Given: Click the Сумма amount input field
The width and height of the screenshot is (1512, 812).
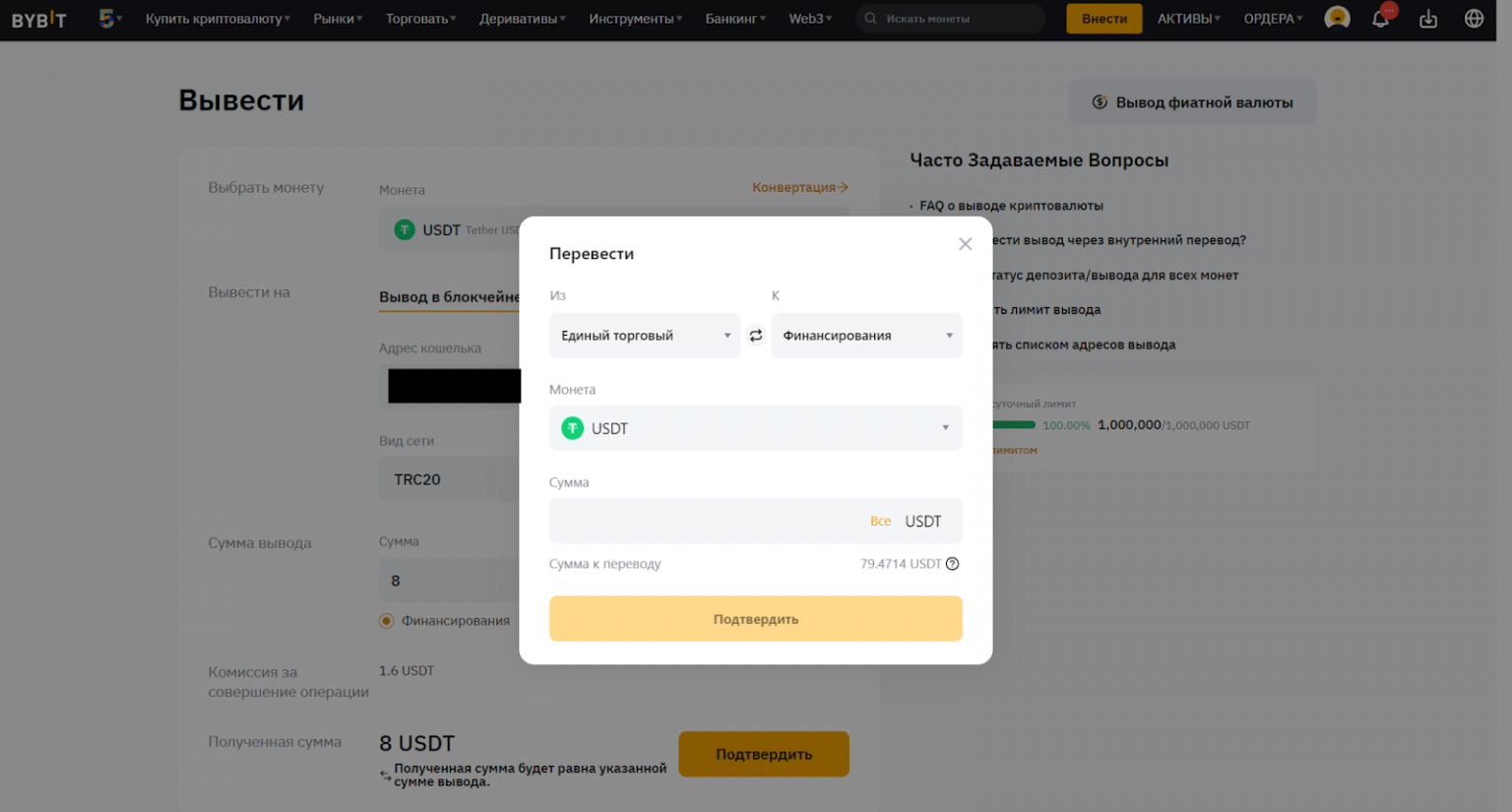Looking at the screenshot, I should [x=709, y=520].
